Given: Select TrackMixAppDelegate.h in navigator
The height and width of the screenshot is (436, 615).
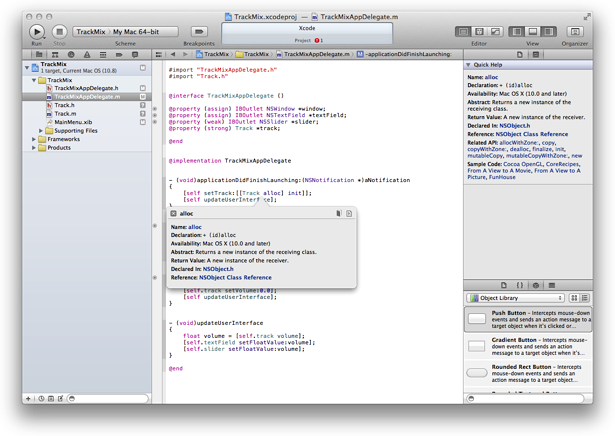Looking at the screenshot, I should pos(86,88).
